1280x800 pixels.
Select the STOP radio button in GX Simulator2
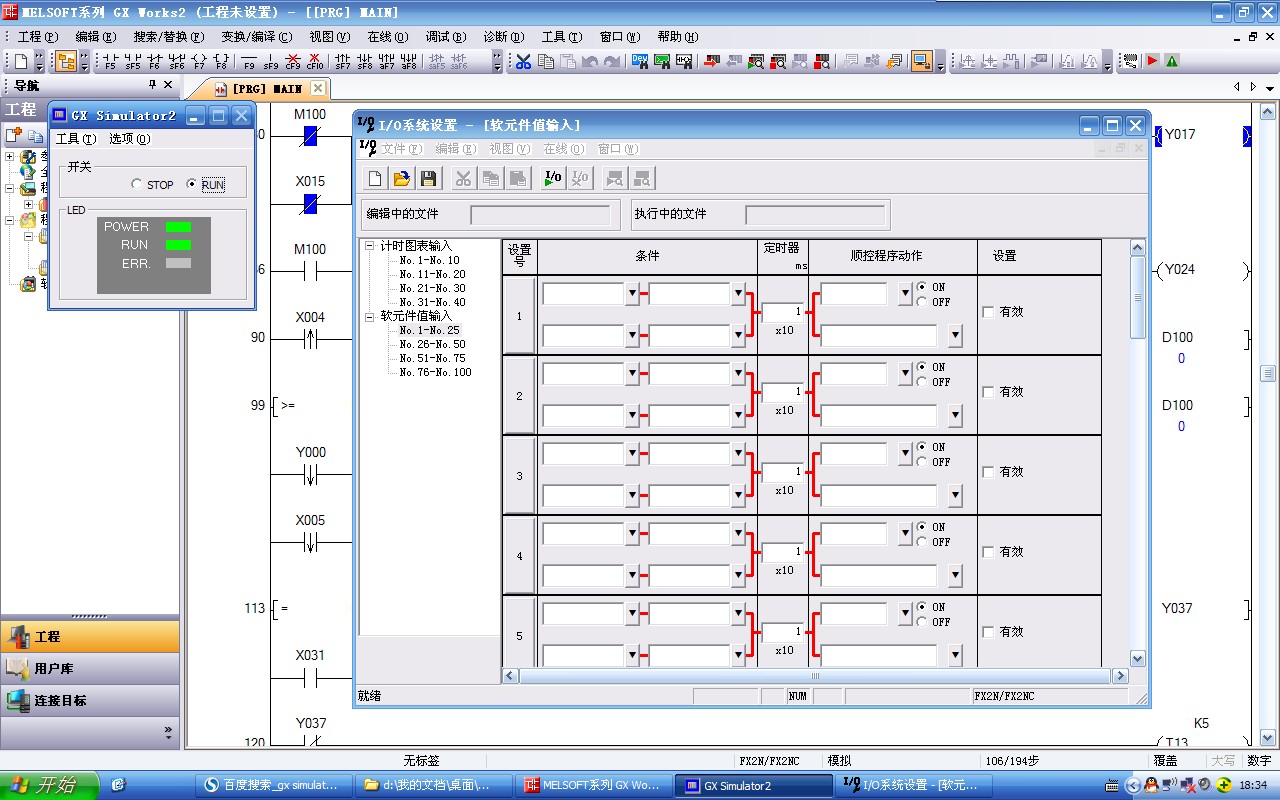[x=137, y=185]
